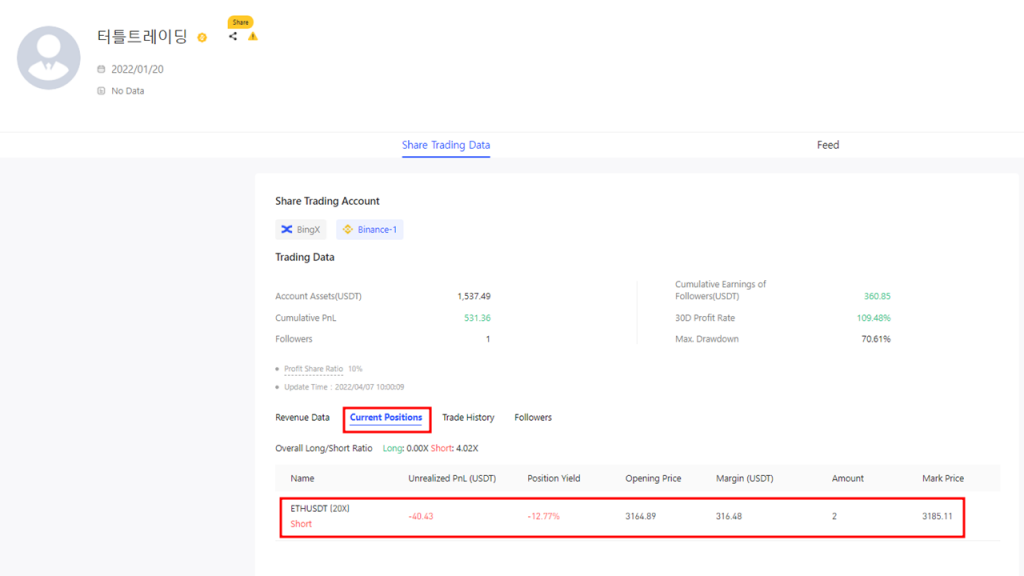This screenshot has height=576, width=1024.
Task: Click the Followers count value 1
Action: point(488,339)
